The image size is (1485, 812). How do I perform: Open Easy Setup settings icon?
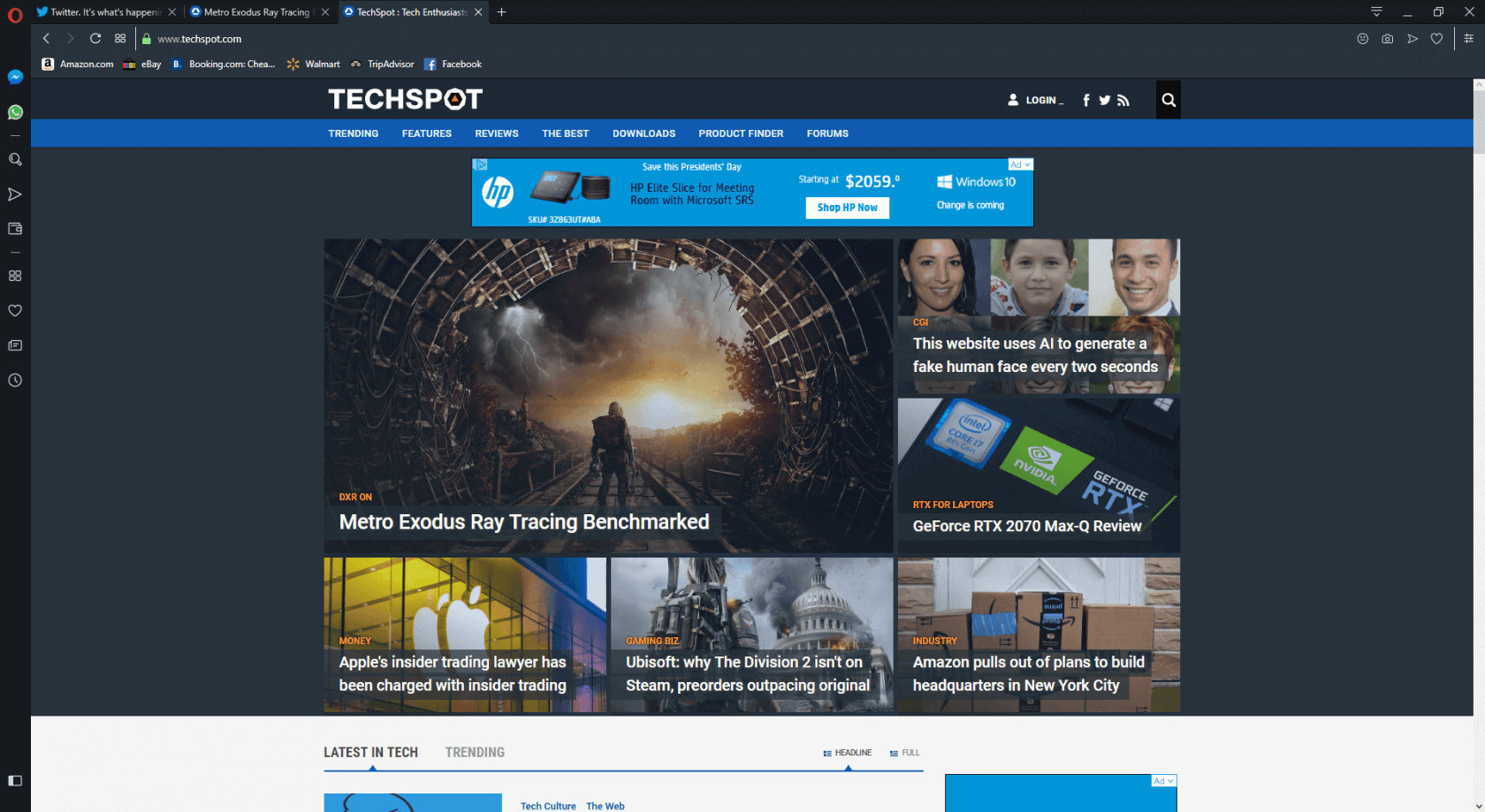pyautogui.click(x=1469, y=39)
